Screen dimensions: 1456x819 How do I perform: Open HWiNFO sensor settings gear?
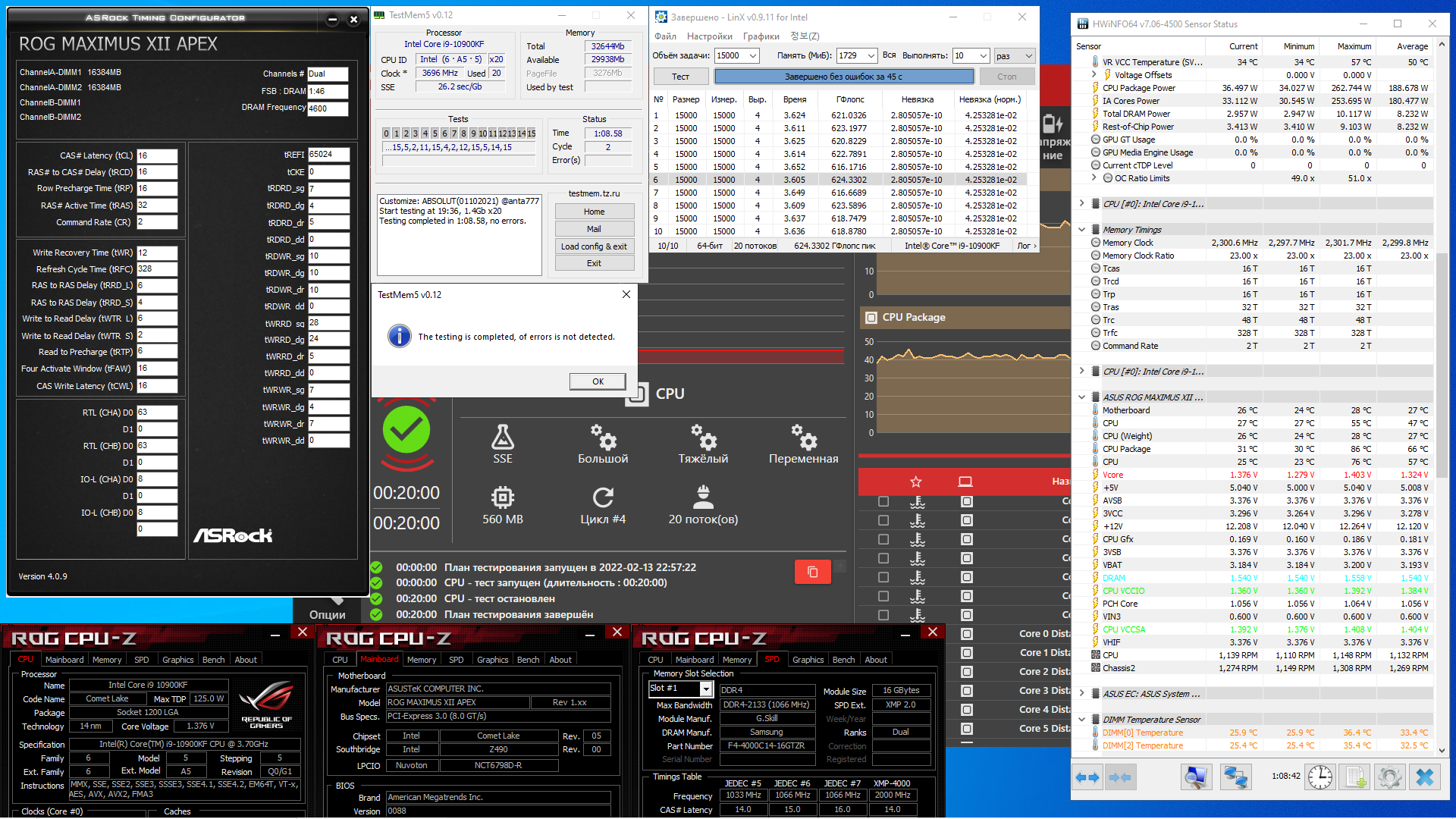click(x=1389, y=777)
